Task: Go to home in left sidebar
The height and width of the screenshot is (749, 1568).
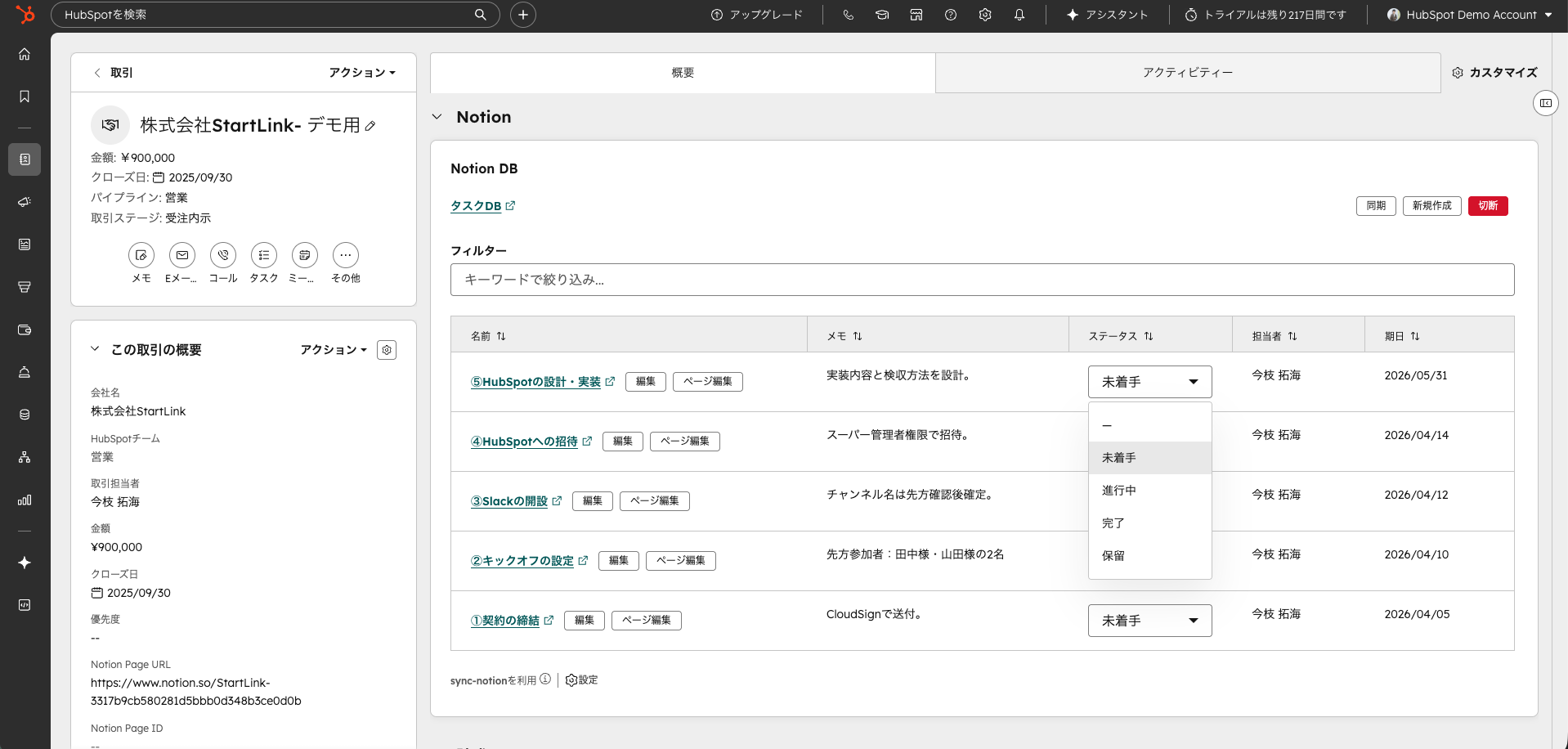Action: click(25, 54)
